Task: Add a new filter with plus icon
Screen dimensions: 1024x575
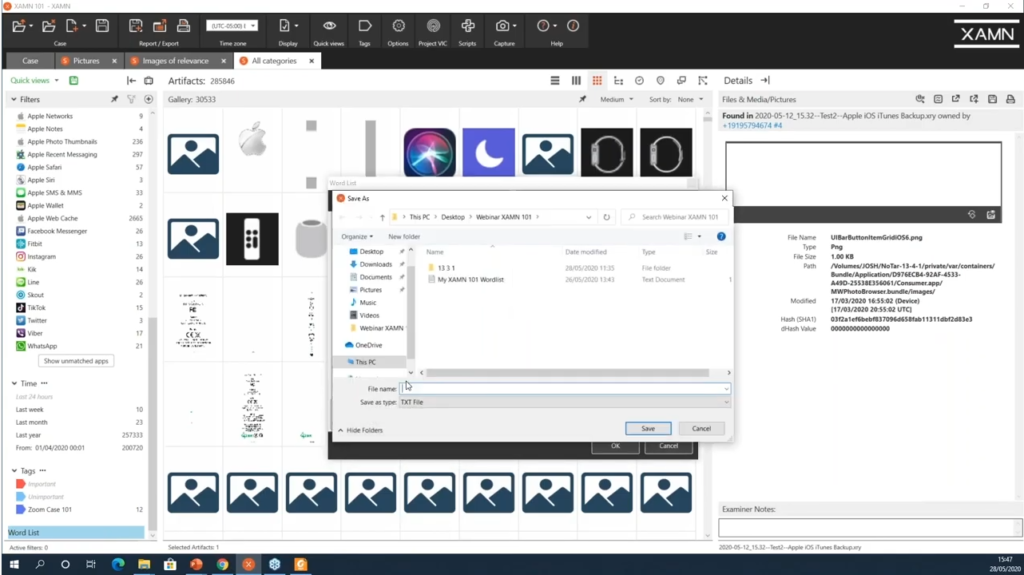Action: point(149,99)
